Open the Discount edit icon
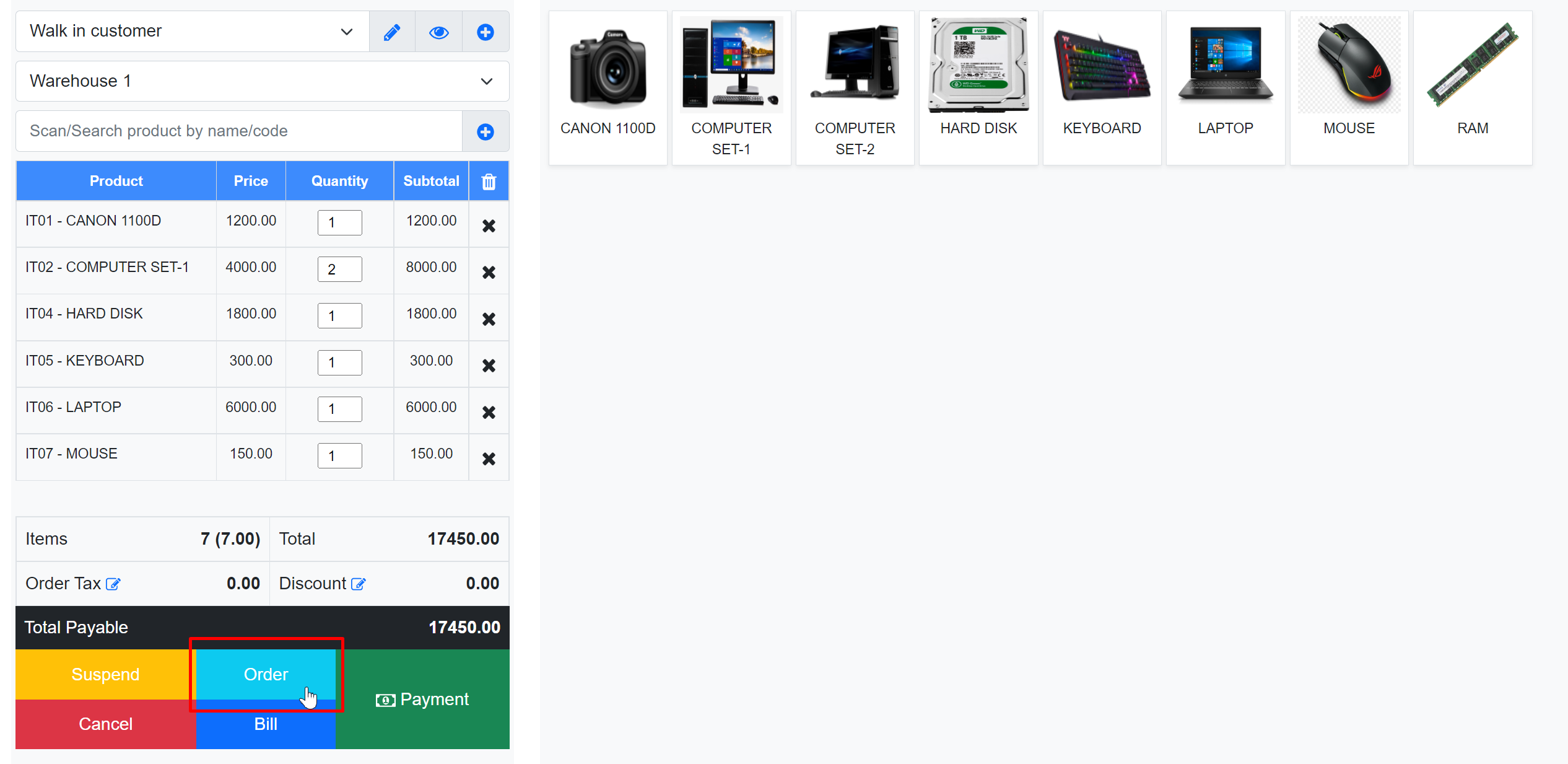Screen dimensions: 1568x764 point(358,584)
